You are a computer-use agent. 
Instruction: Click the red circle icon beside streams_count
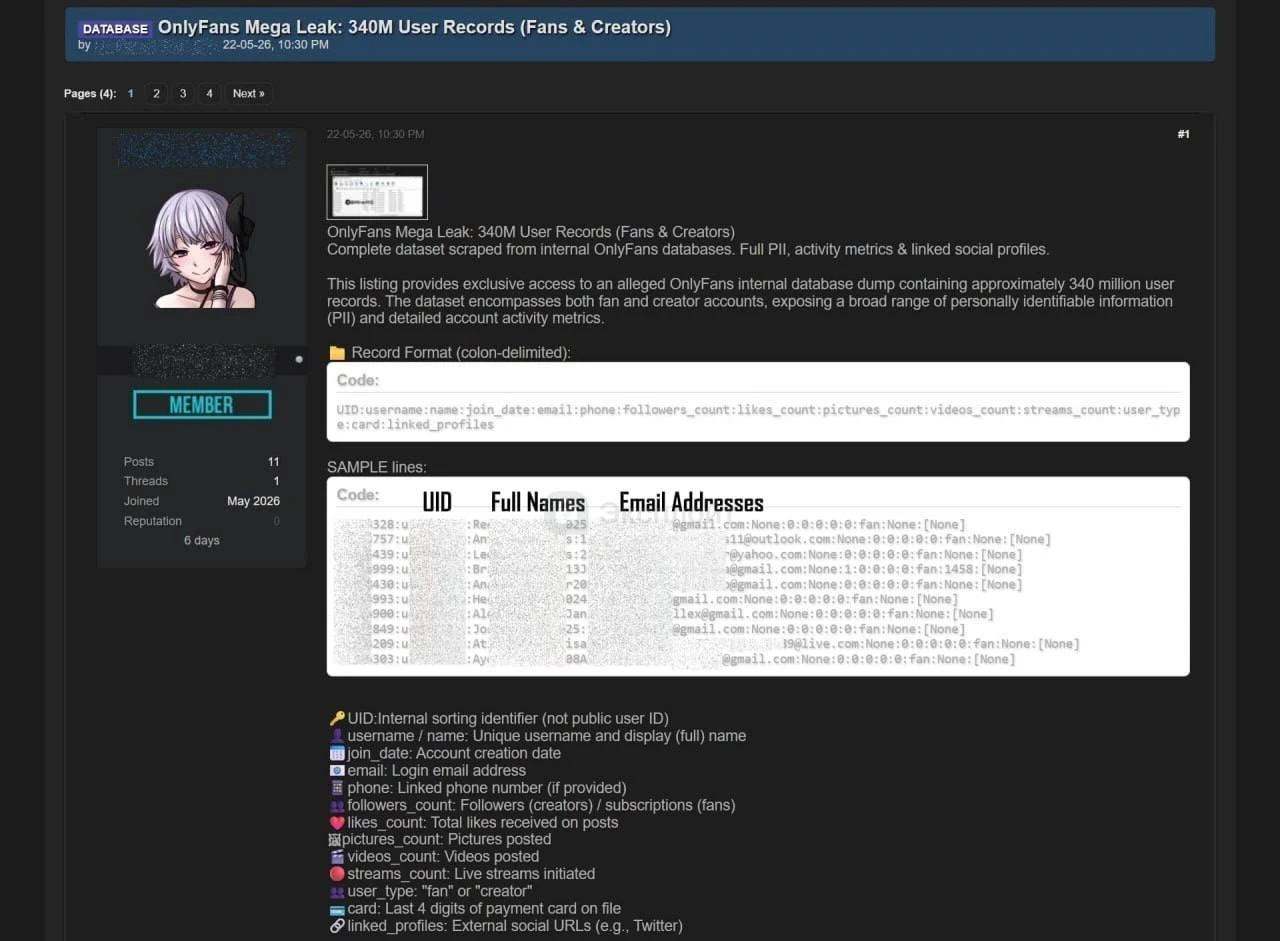coord(337,874)
